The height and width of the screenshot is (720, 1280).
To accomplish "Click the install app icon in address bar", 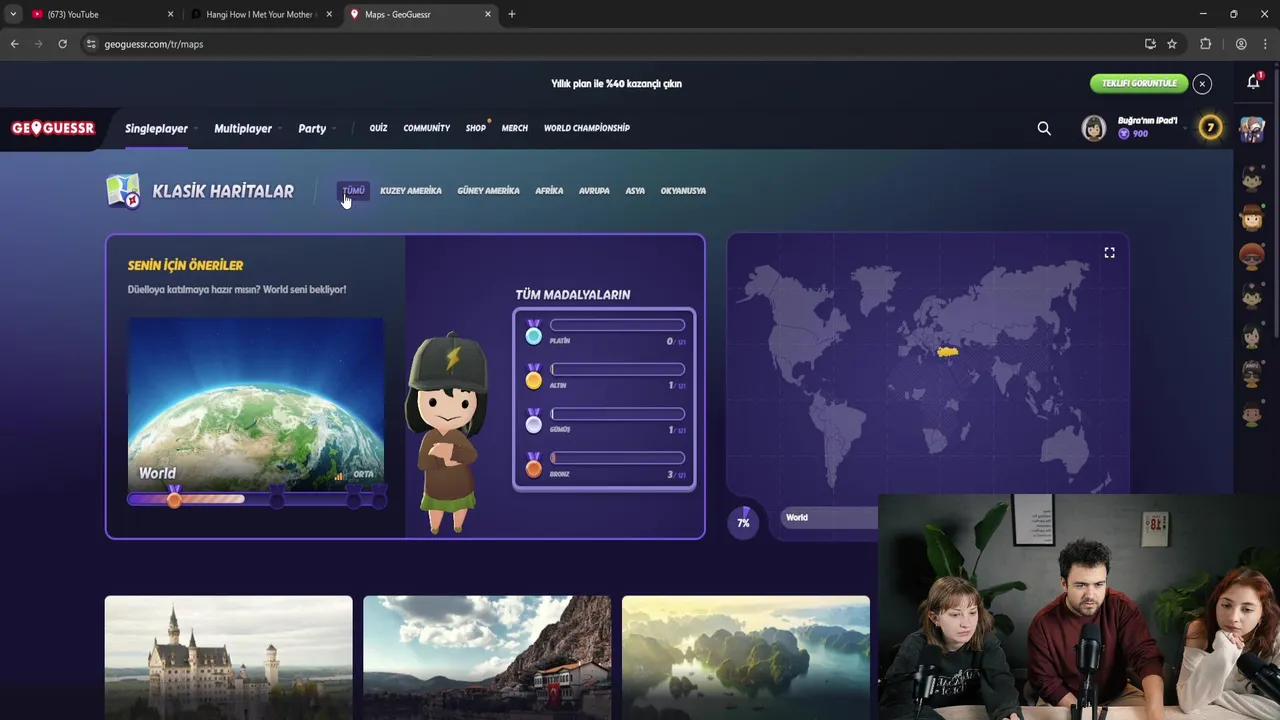I will pyautogui.click(x=1150, y=44).
